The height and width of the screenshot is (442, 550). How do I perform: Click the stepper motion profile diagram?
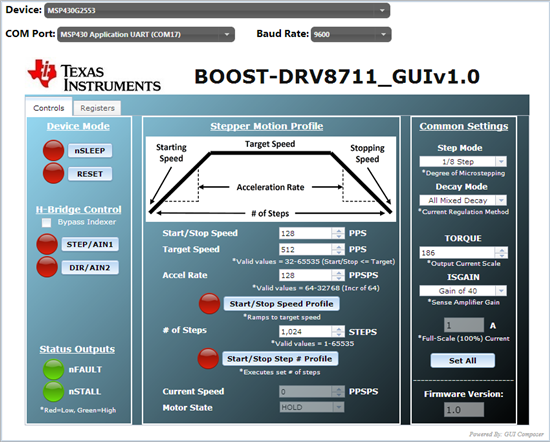pos(271,179)
